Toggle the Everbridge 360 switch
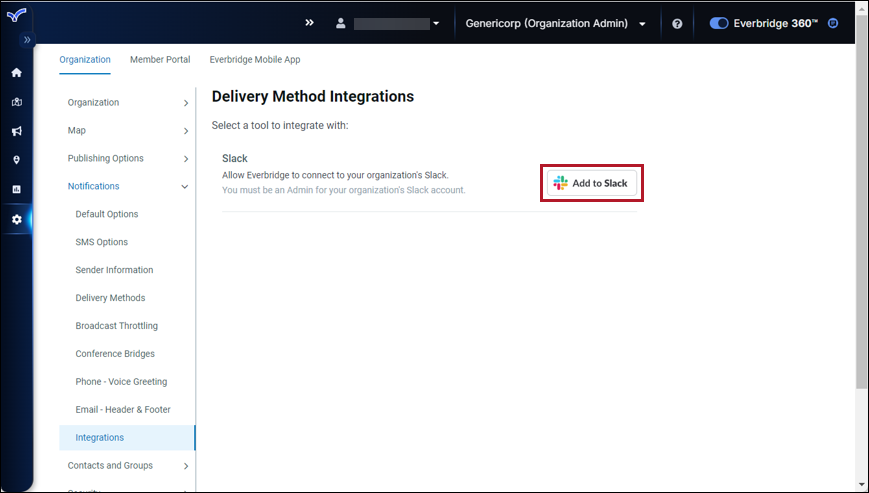 point(719,23)
